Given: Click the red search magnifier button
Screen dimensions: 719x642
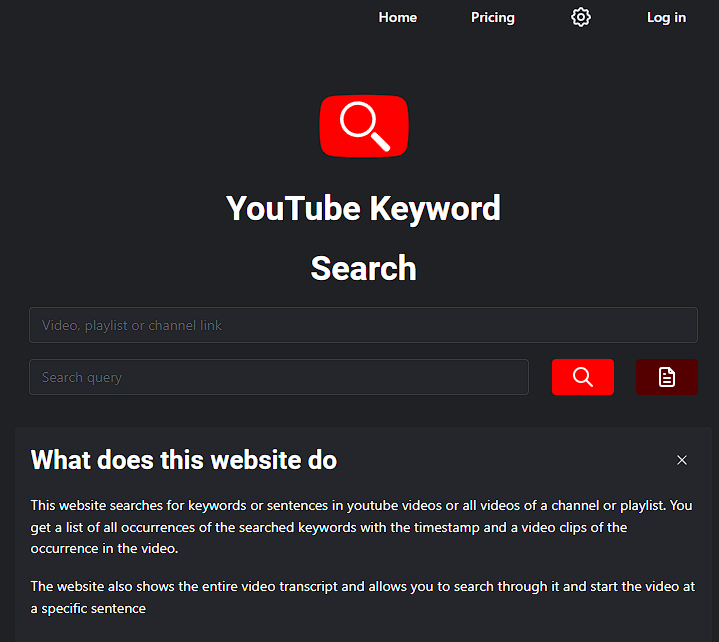Looking at the screenshot, I should pos(583,377).
